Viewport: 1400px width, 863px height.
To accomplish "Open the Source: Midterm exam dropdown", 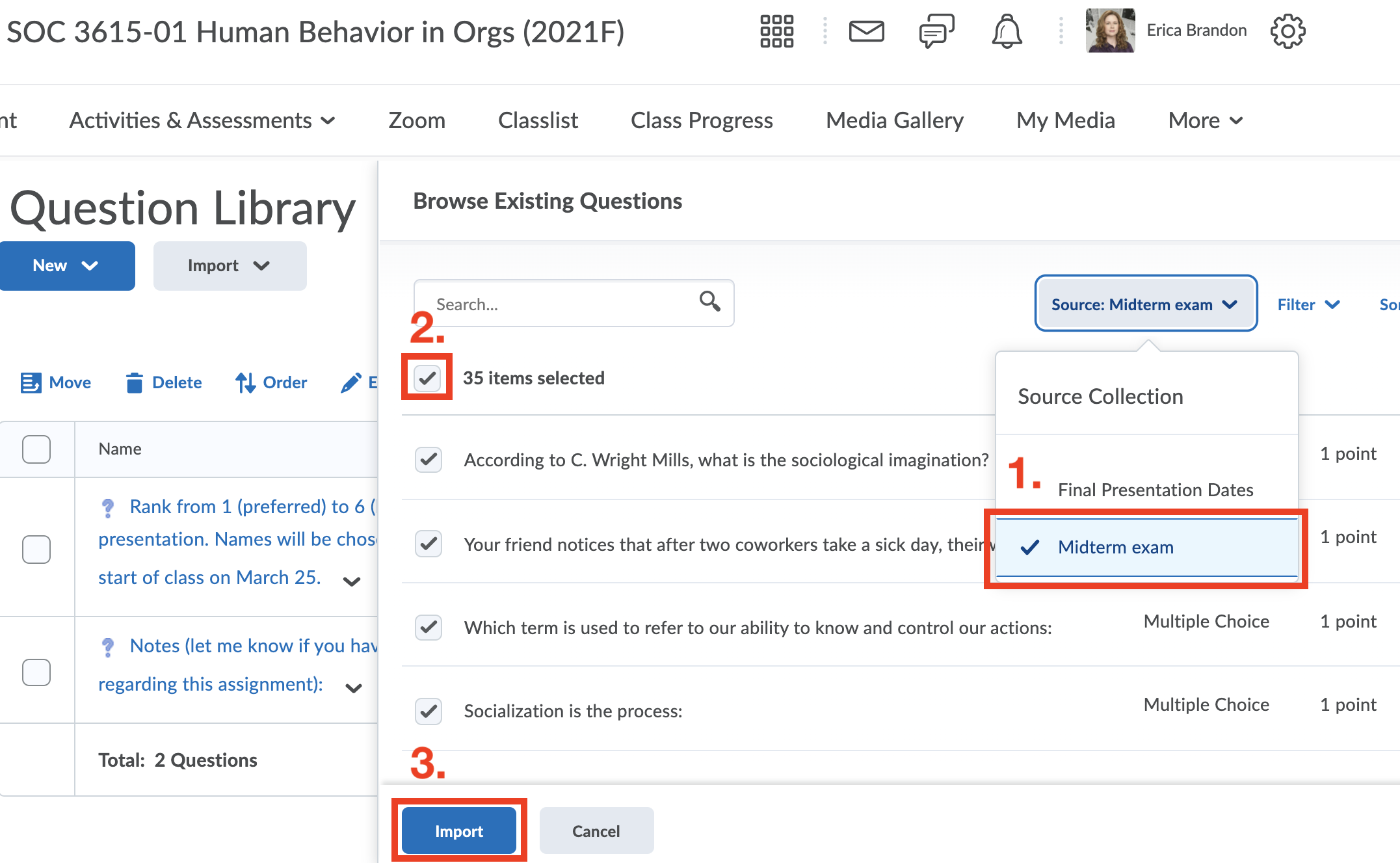I will pyautogui.click(x=1146, y=304).
